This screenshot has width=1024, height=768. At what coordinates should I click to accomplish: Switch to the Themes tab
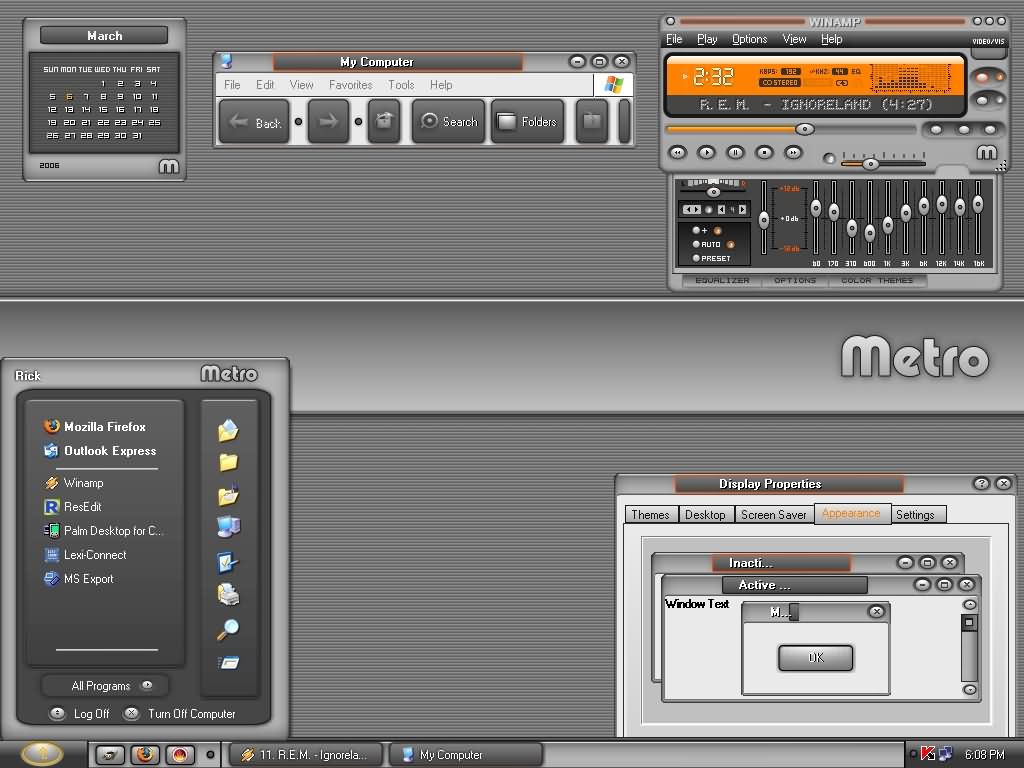pos(651,515)
